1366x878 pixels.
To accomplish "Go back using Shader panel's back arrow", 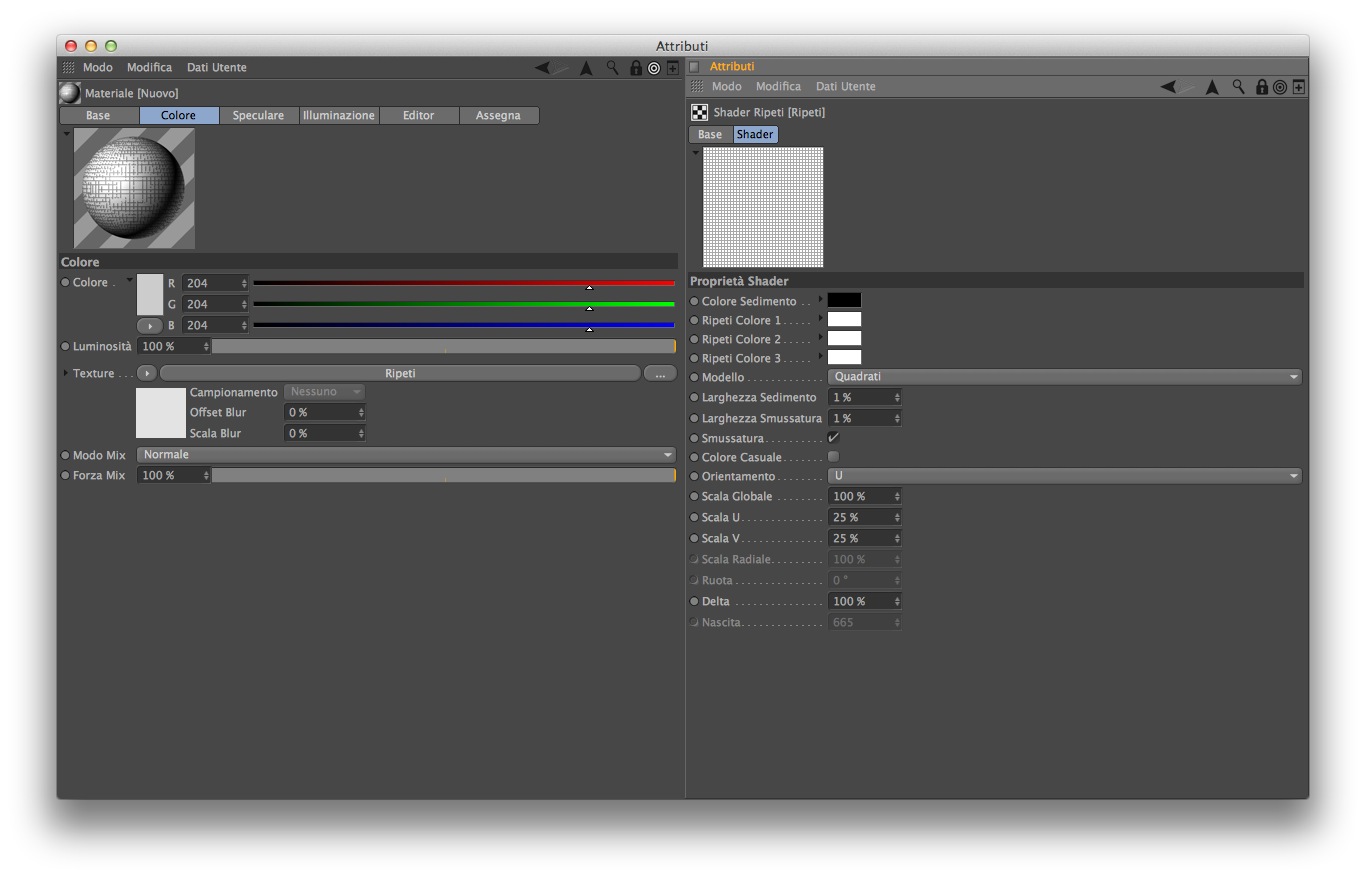I will click(x=1168, y=87).
